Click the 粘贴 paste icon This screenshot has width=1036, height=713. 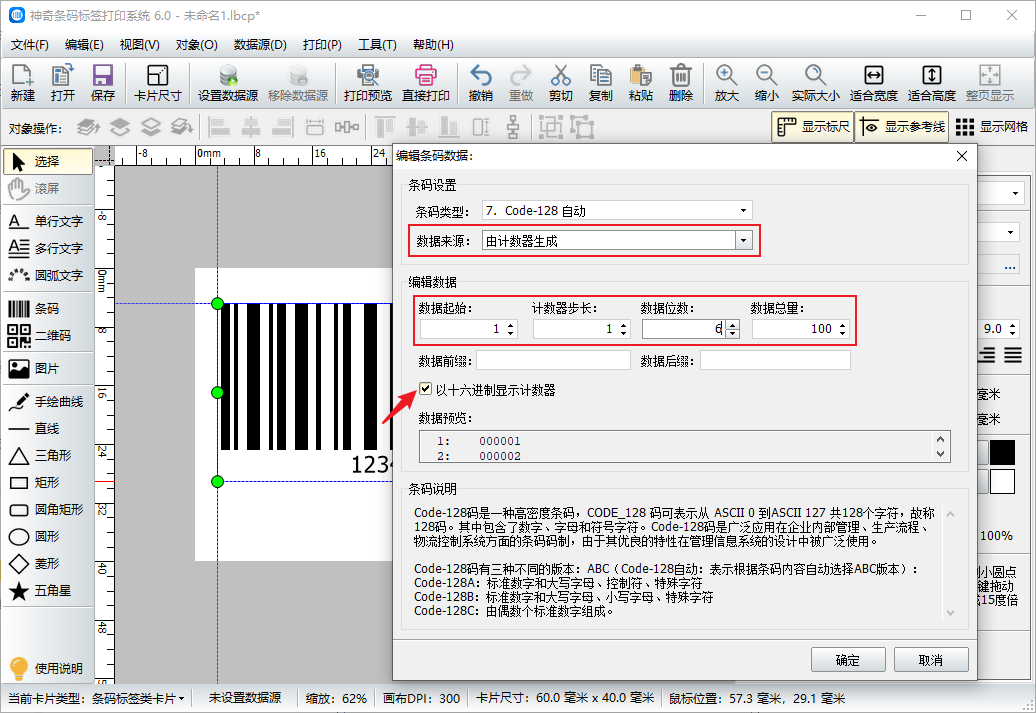click(x=640, y=83)
